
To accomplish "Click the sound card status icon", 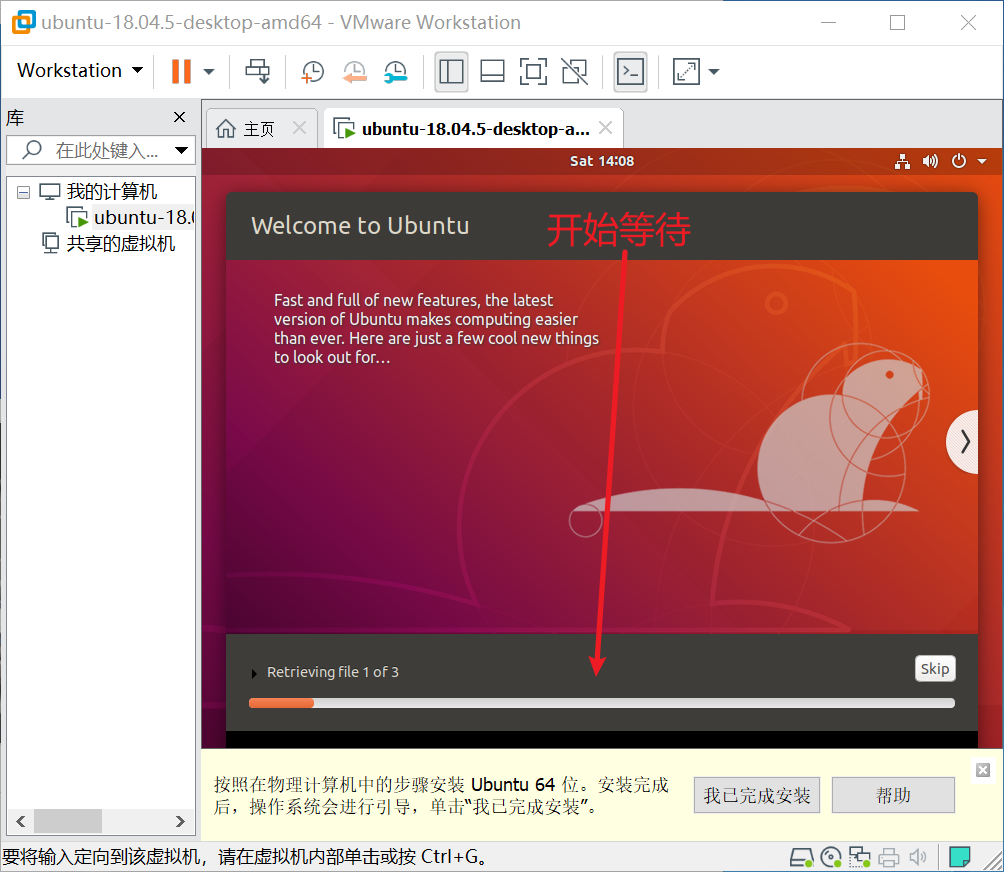I will [x=918, y=857].
